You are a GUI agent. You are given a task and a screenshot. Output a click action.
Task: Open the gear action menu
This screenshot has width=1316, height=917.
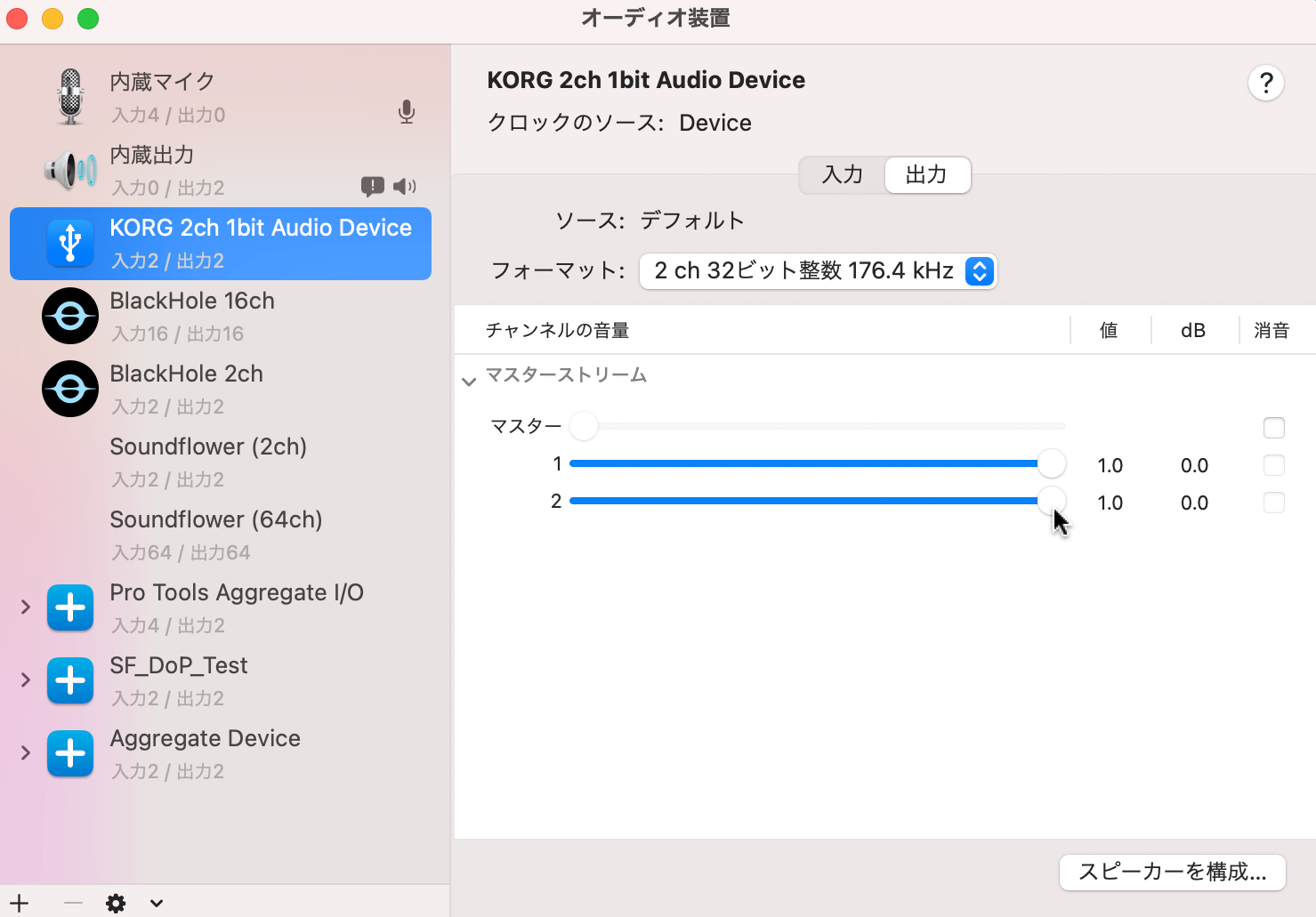[116, 904]
